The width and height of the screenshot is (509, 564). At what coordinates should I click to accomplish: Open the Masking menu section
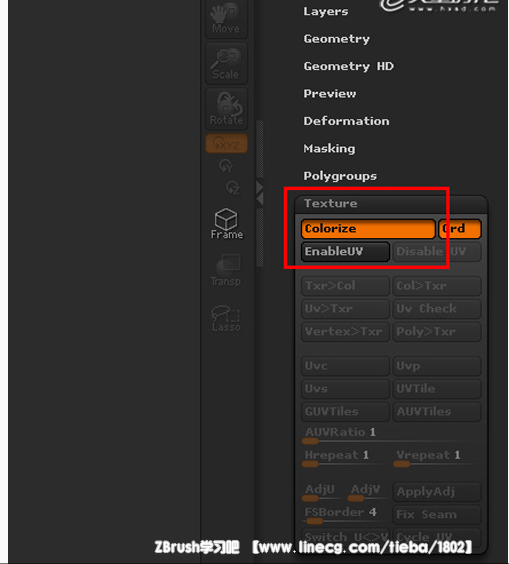[329, 148]
